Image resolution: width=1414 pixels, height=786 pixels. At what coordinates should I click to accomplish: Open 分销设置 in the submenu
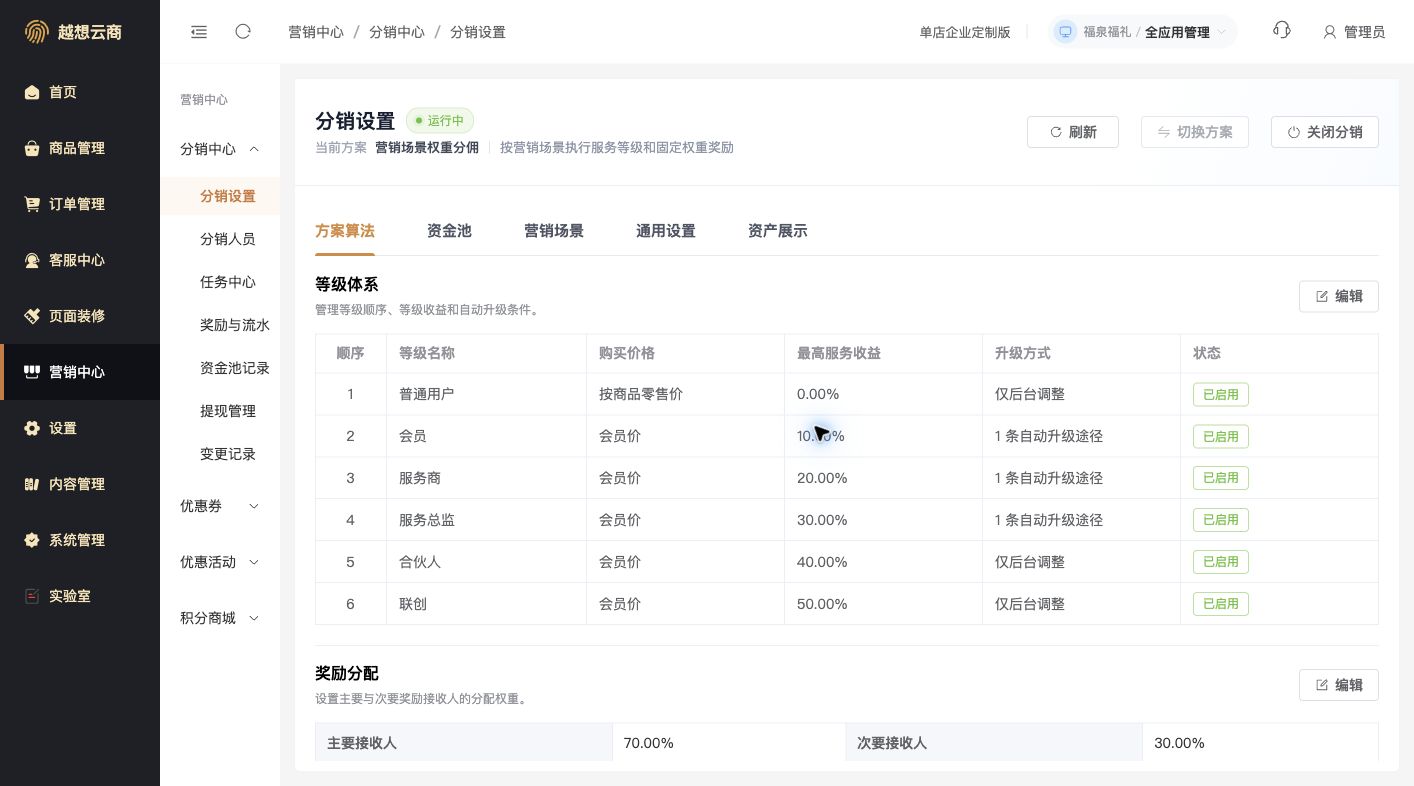pyautogui.click(x=220, y=196)
